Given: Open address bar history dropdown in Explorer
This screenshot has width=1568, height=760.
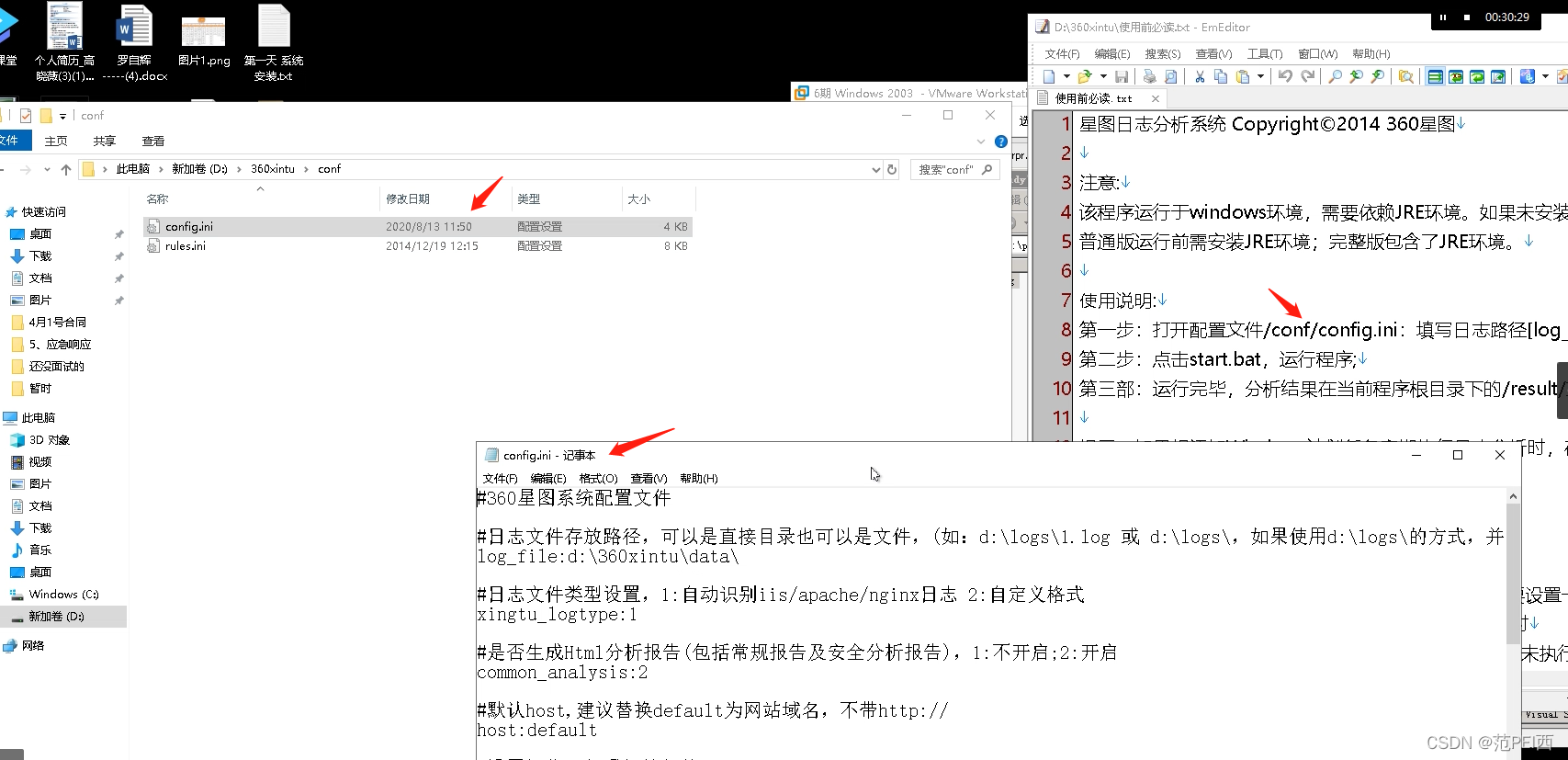Looking at the screenshot, I should coord(875,169).
